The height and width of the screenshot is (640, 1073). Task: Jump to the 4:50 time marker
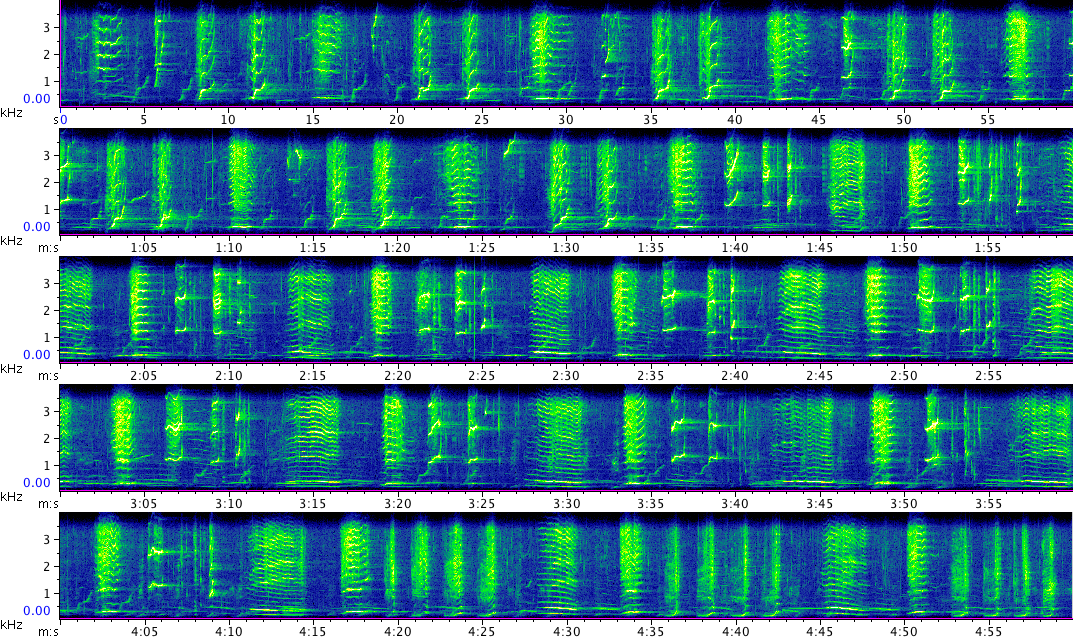coord(904,631)
